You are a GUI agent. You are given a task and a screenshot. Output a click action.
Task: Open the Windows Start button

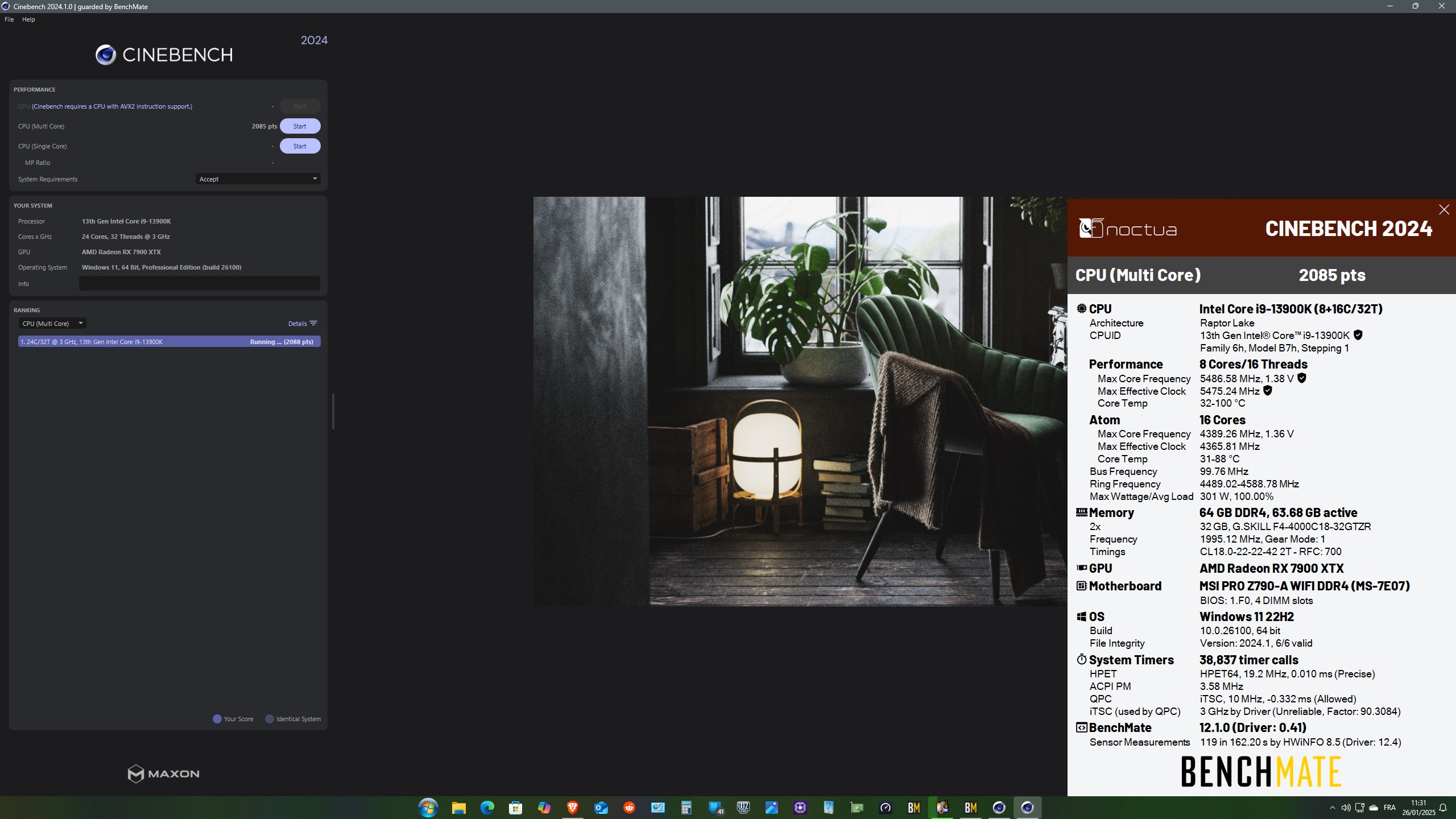(x=428, y=808)
